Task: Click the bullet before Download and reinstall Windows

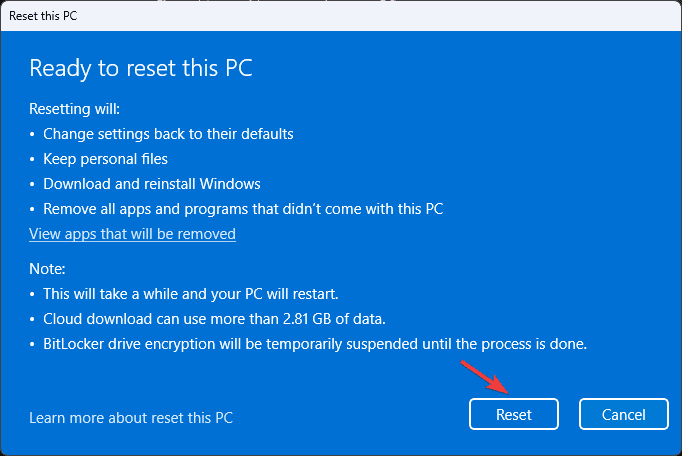Action: point(33,184)
